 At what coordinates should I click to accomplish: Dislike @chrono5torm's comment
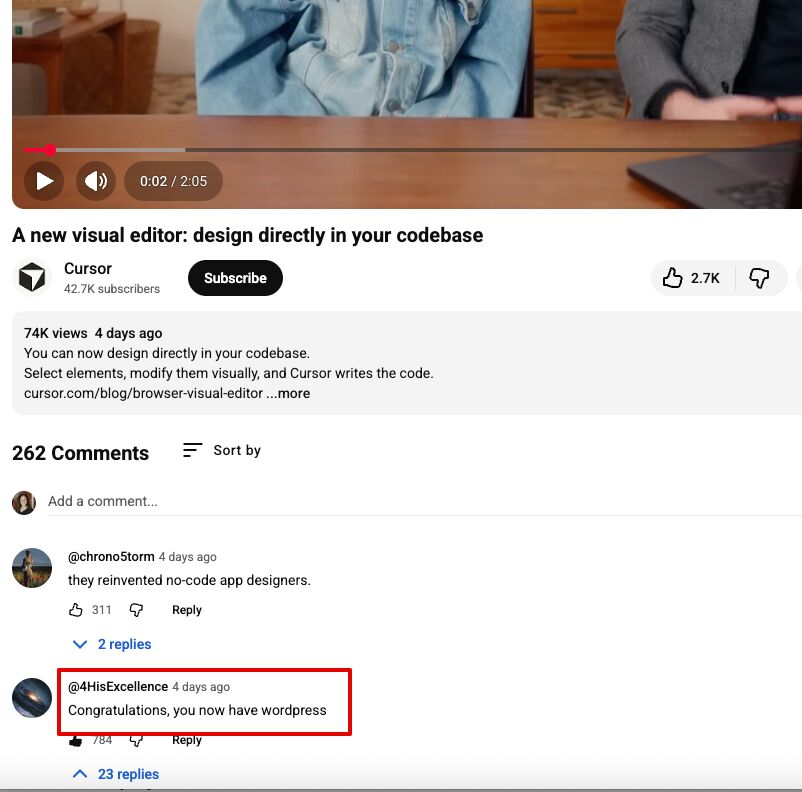(136, 610)
